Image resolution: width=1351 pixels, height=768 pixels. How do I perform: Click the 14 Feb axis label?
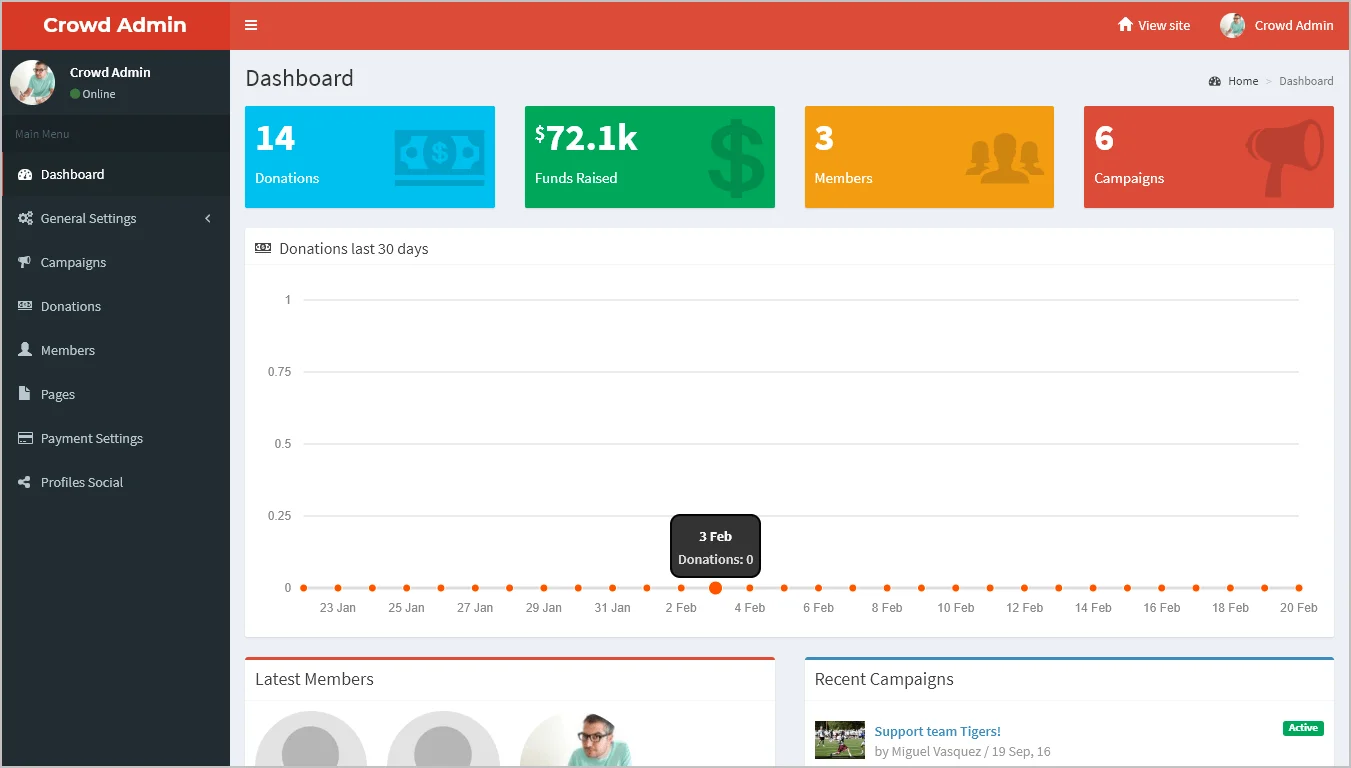1093,608
